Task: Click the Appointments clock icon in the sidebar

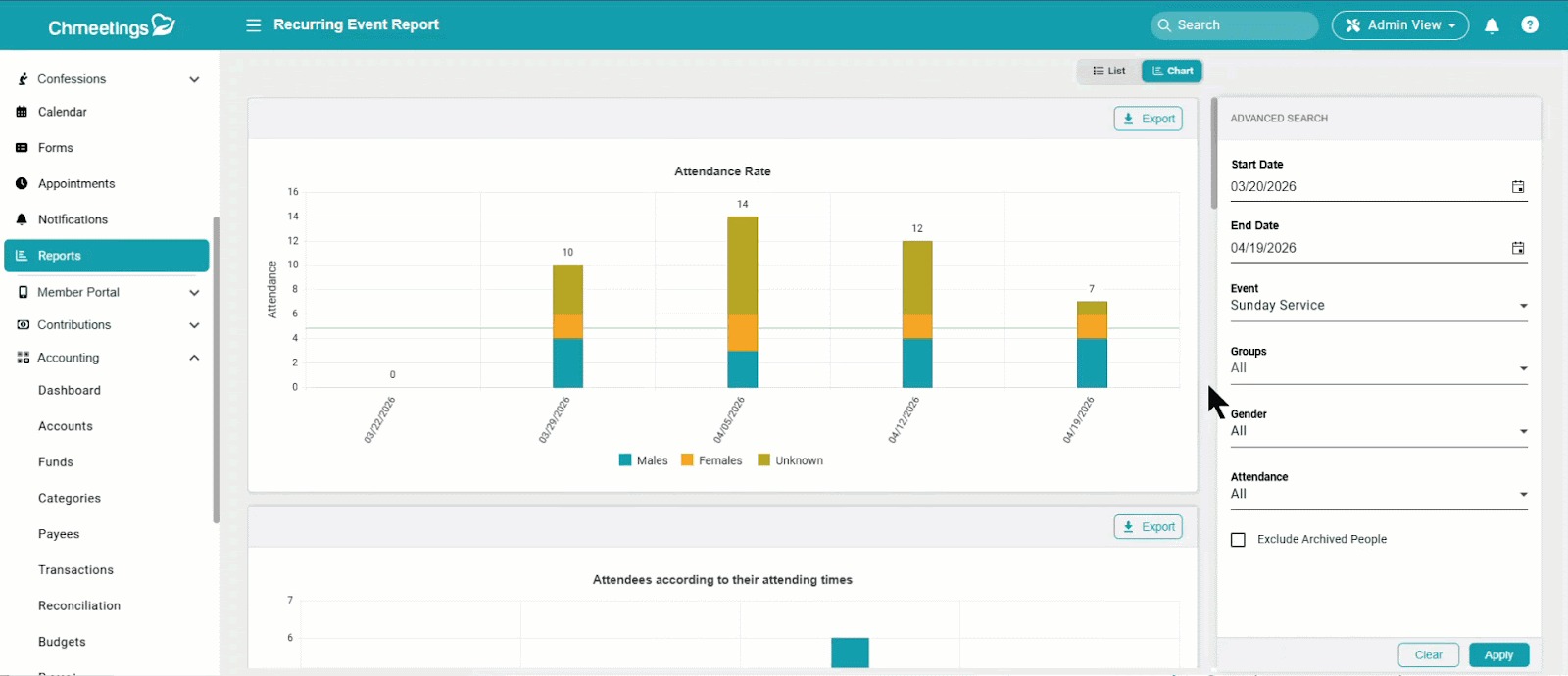Action: coord(22,184)
